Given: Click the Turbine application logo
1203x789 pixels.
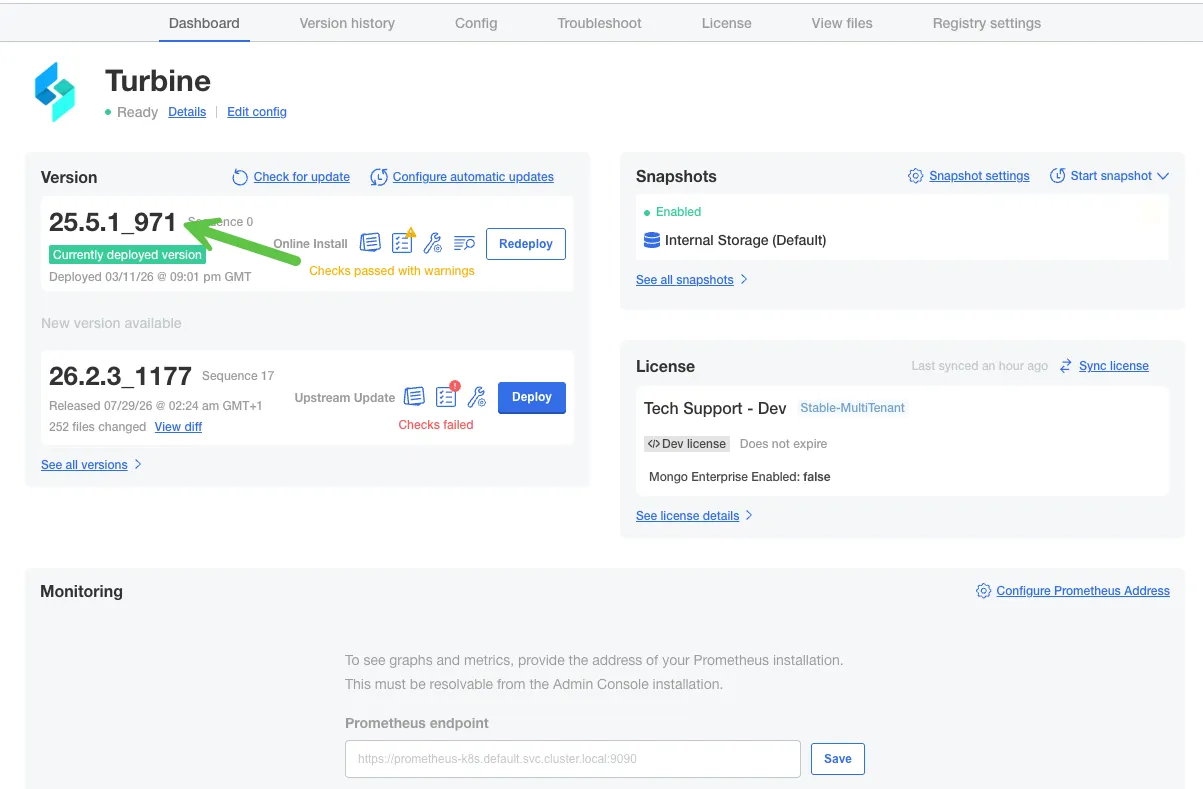Looking at the screenshot, I should click(x=55, y=92).
